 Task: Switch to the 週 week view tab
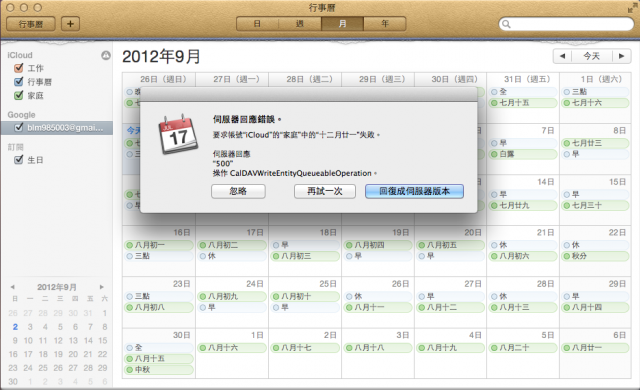300,24
